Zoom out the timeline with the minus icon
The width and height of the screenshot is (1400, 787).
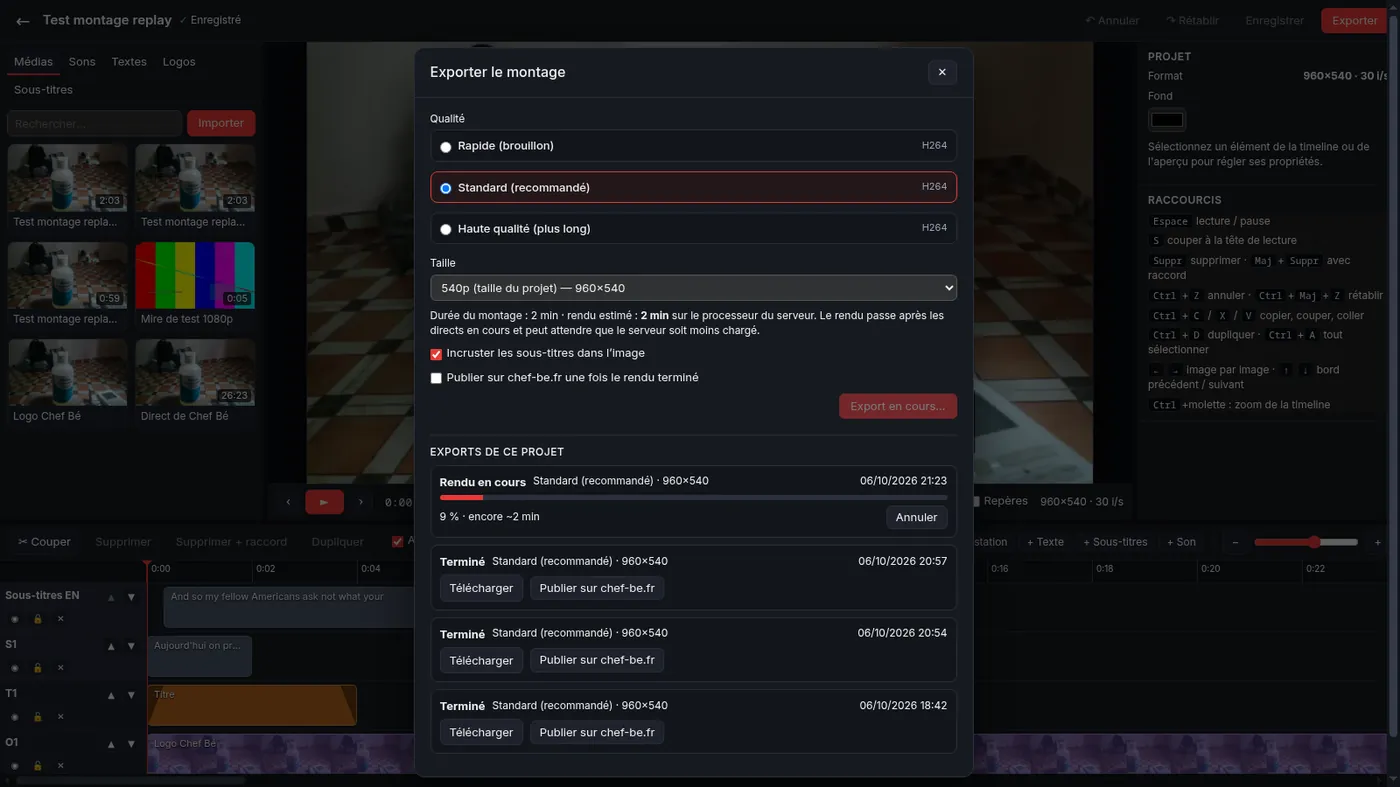click(1235, 542)
